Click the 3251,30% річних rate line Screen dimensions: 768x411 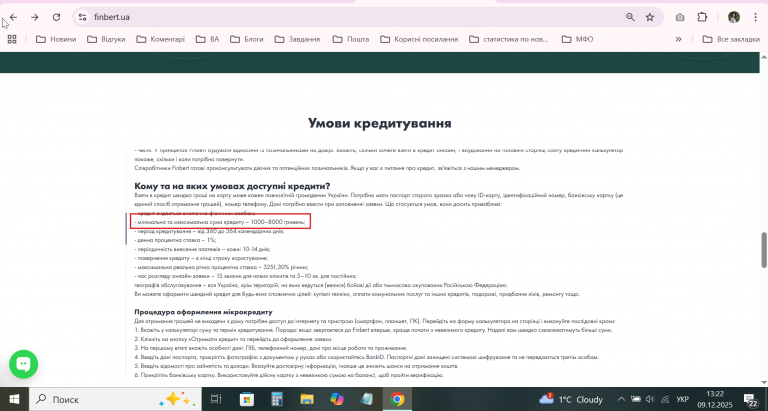(x=221, y=267)
